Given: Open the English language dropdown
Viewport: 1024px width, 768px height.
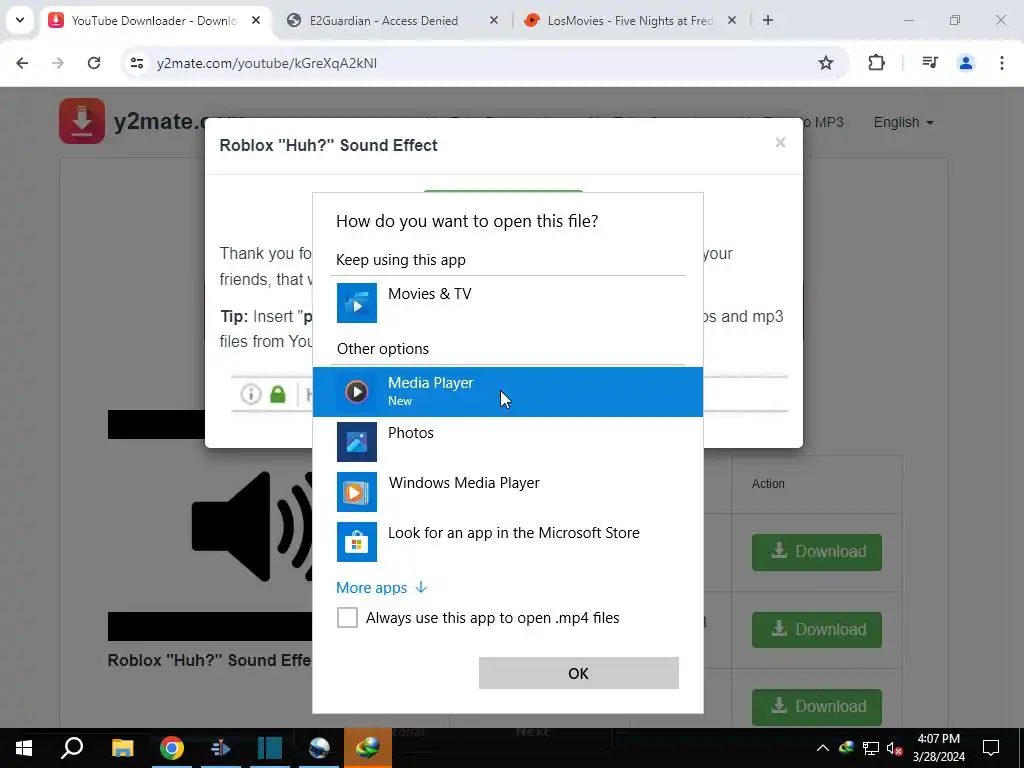Looking at the screenshot, I should click(903, 122).
